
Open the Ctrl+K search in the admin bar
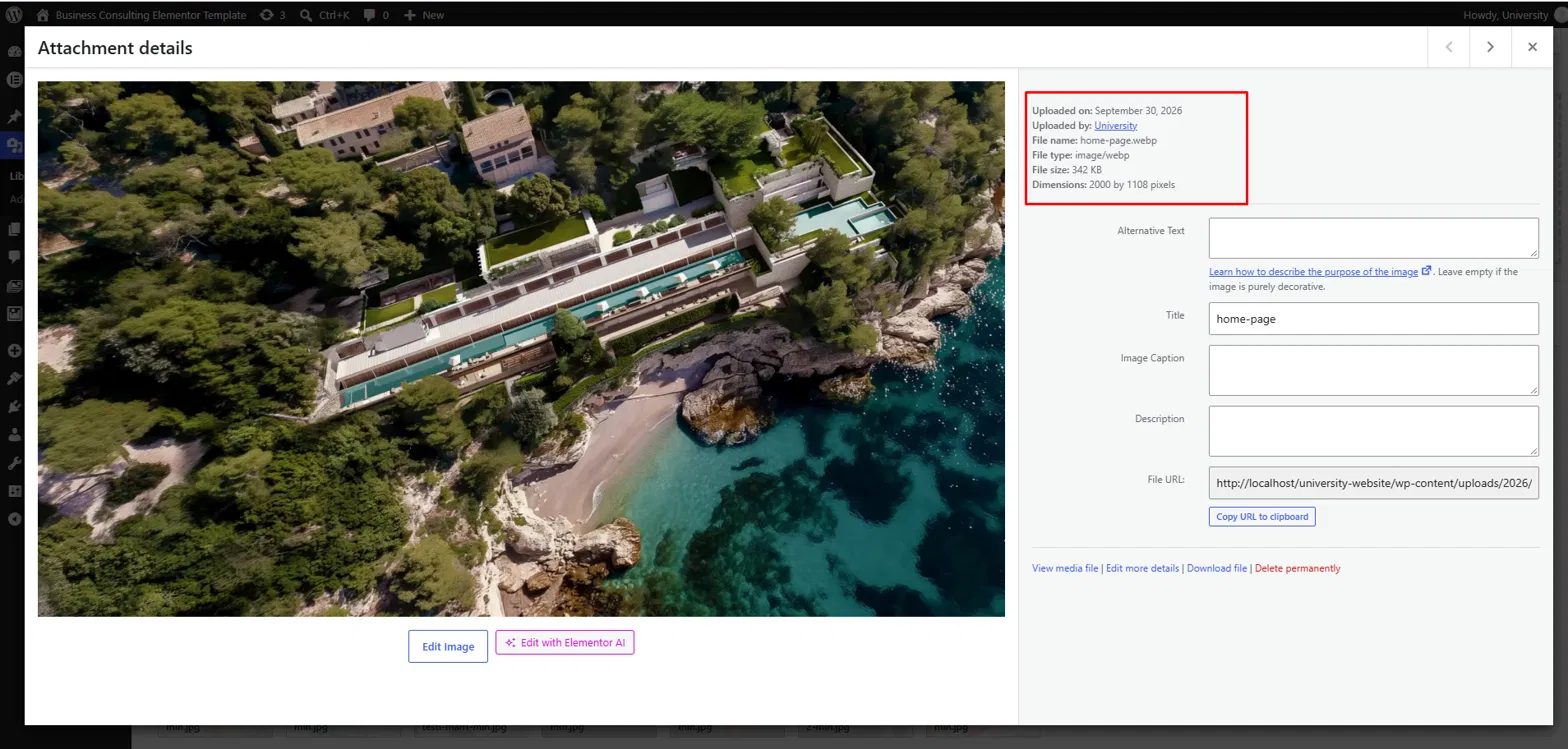[325, 15]
